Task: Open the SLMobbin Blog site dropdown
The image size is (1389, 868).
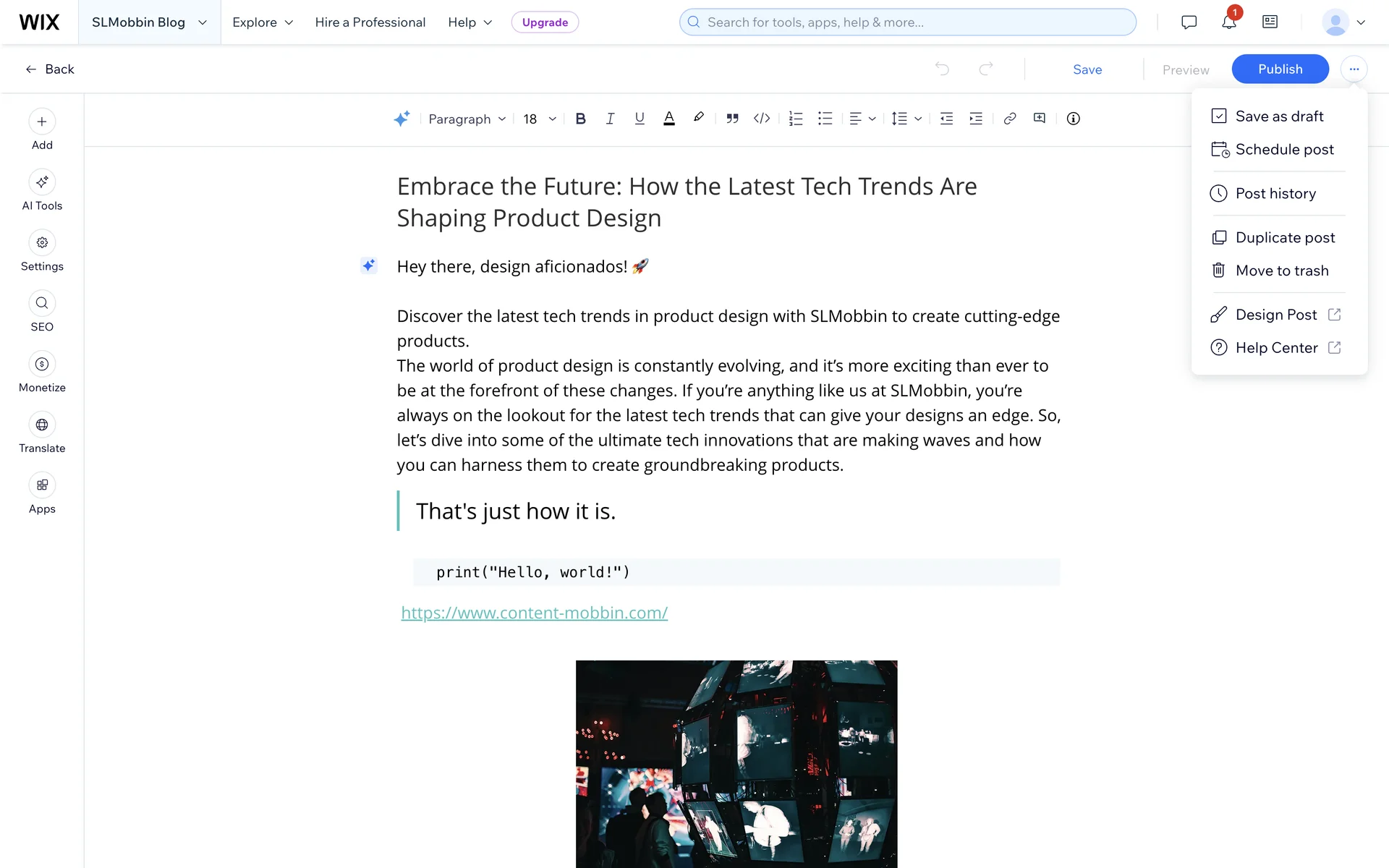Action: (x=149, y=22)
